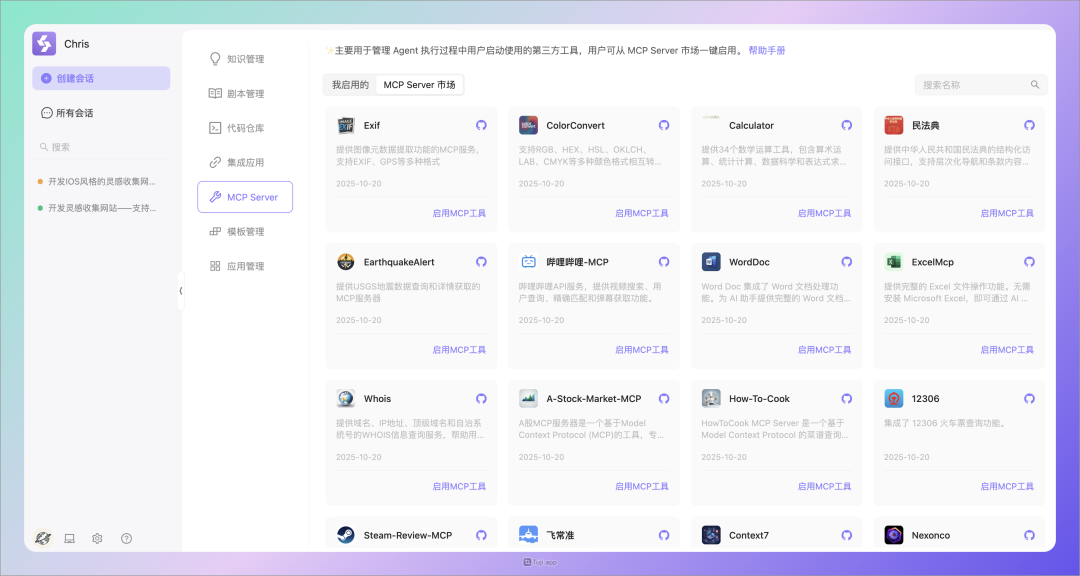Click the GitHub icon for ColorConvert
This screenshot has height=576, width=1080.
(664, 126)
